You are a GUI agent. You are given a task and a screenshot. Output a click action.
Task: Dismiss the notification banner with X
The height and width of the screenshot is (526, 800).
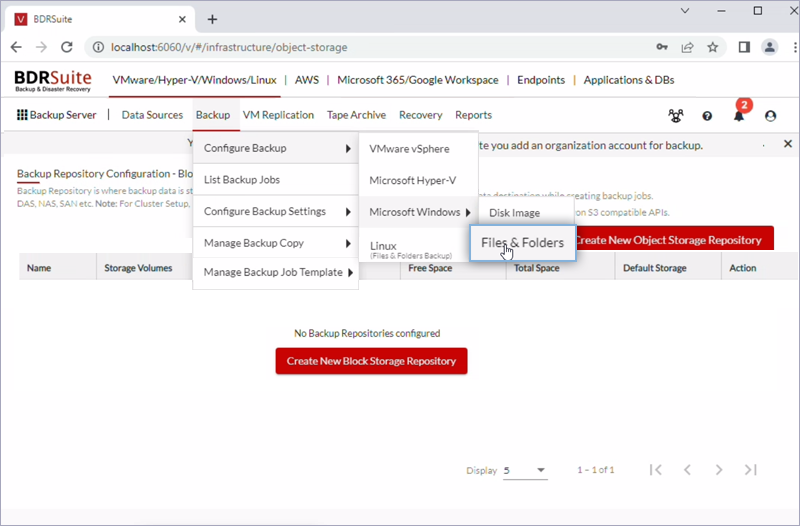point(788,144)
